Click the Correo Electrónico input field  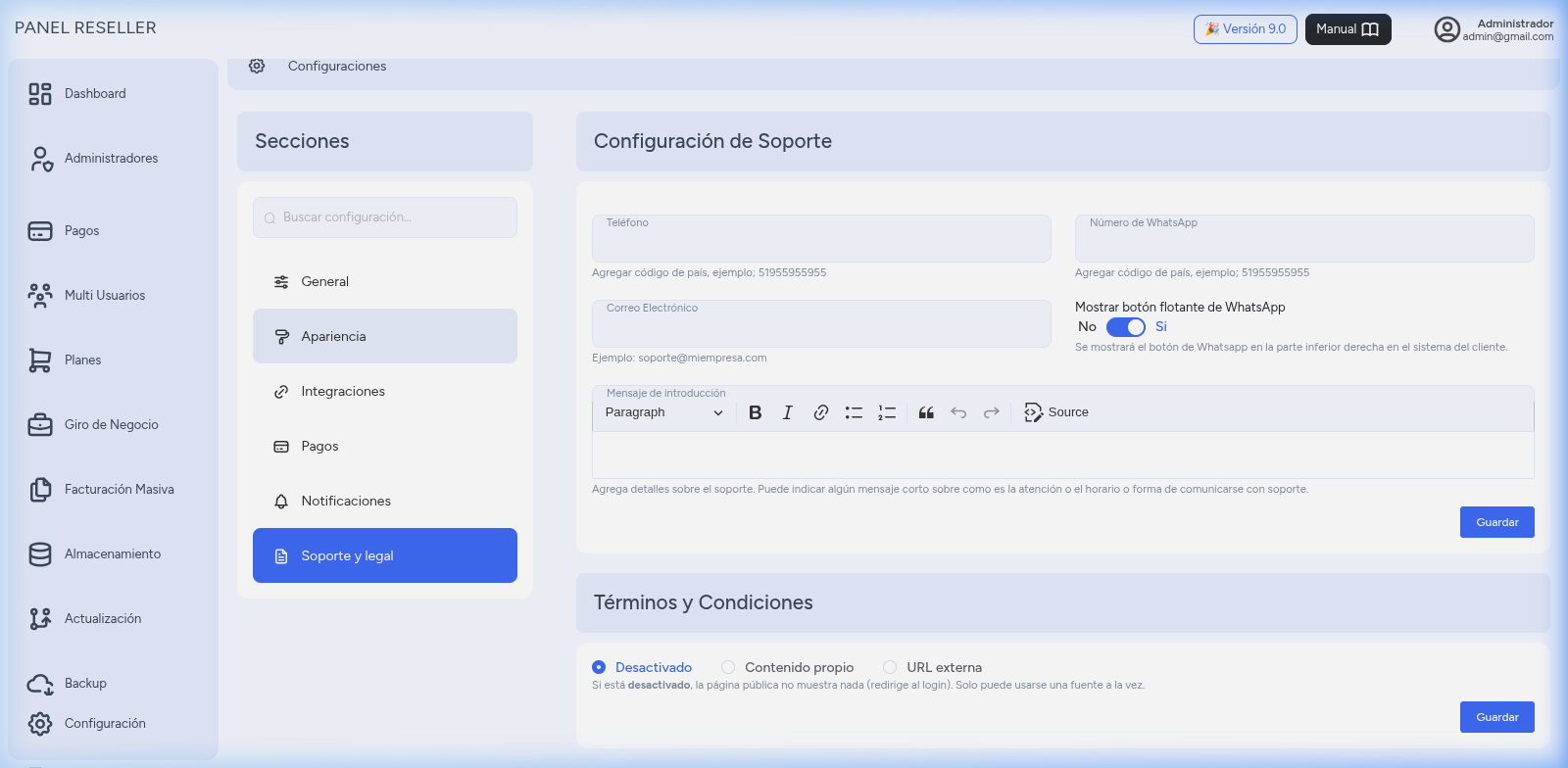coord(821,323)
